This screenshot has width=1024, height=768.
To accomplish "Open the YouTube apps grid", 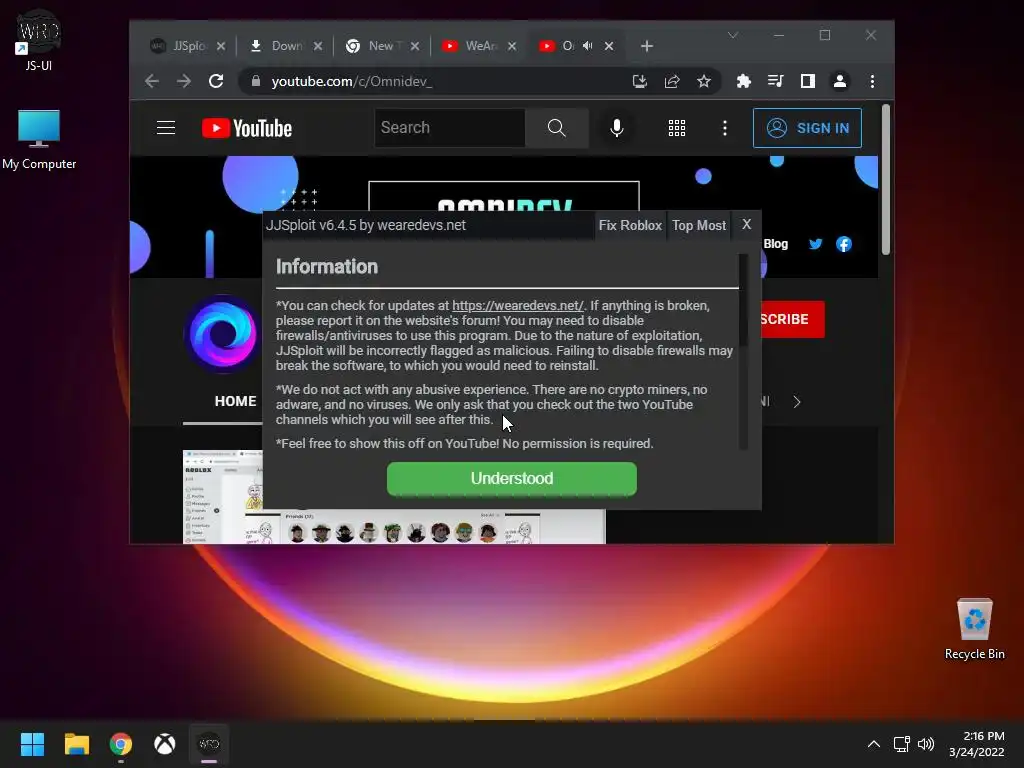I will [x=677, y=128].
